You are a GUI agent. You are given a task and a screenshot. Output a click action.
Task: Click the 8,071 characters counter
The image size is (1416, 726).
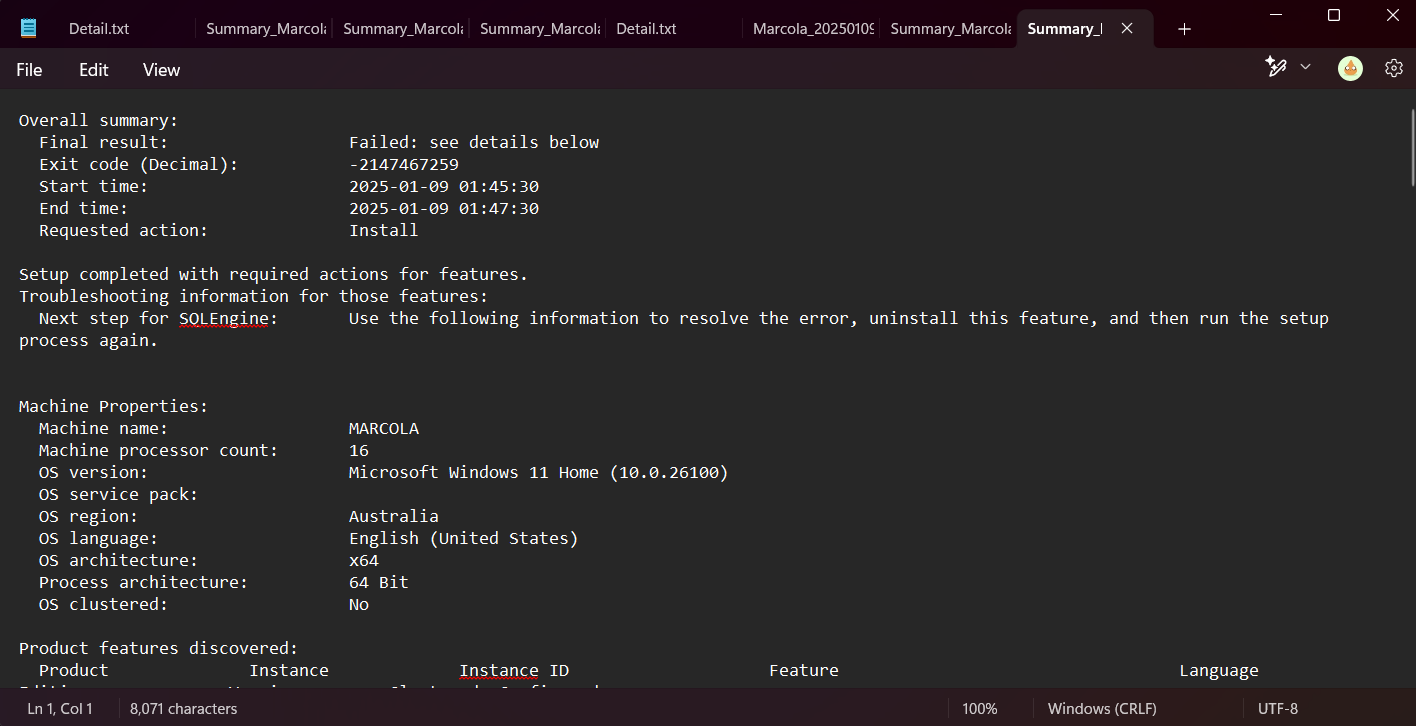[x=183, y=708]
